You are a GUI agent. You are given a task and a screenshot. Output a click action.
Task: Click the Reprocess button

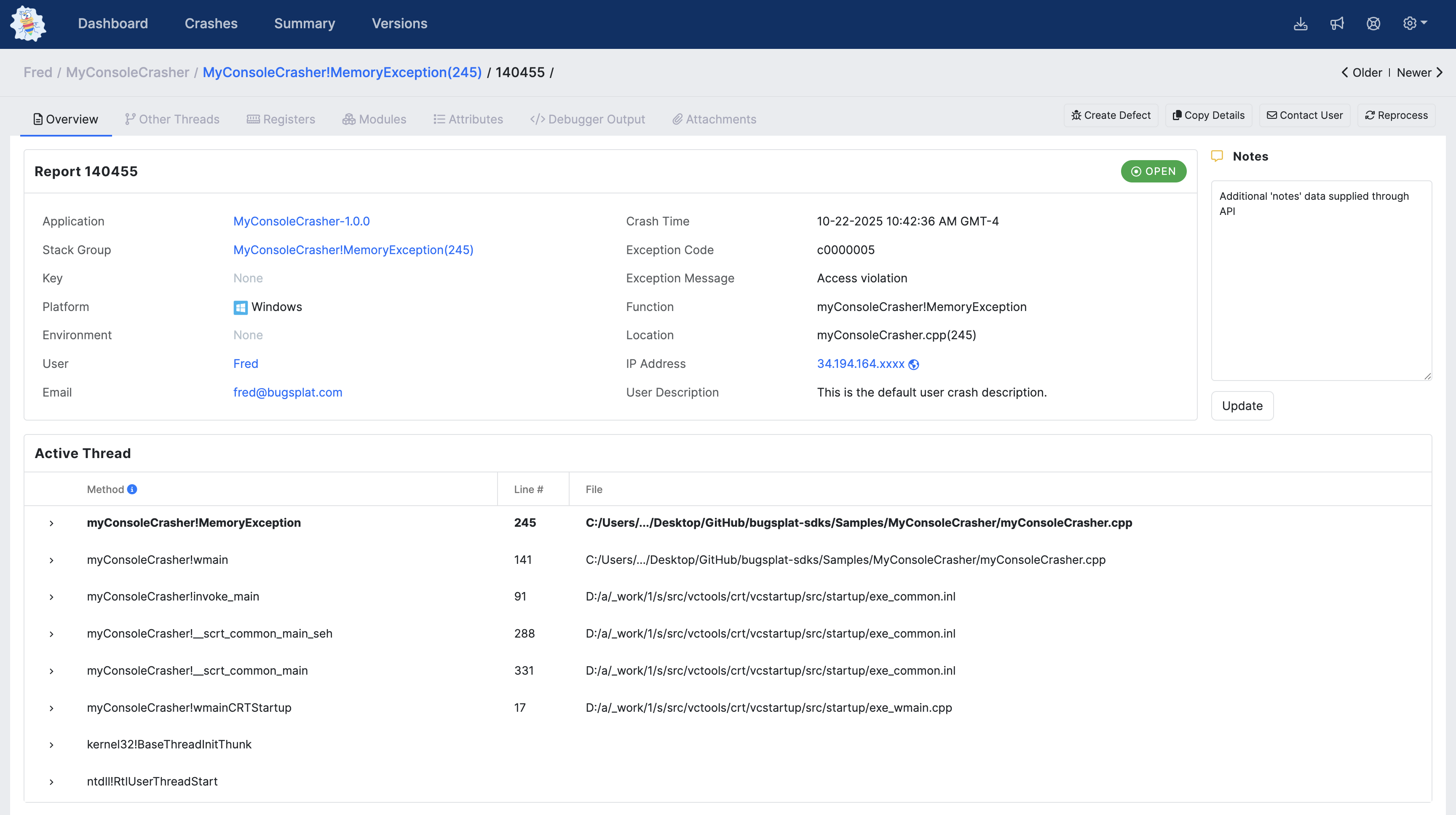1396,115
